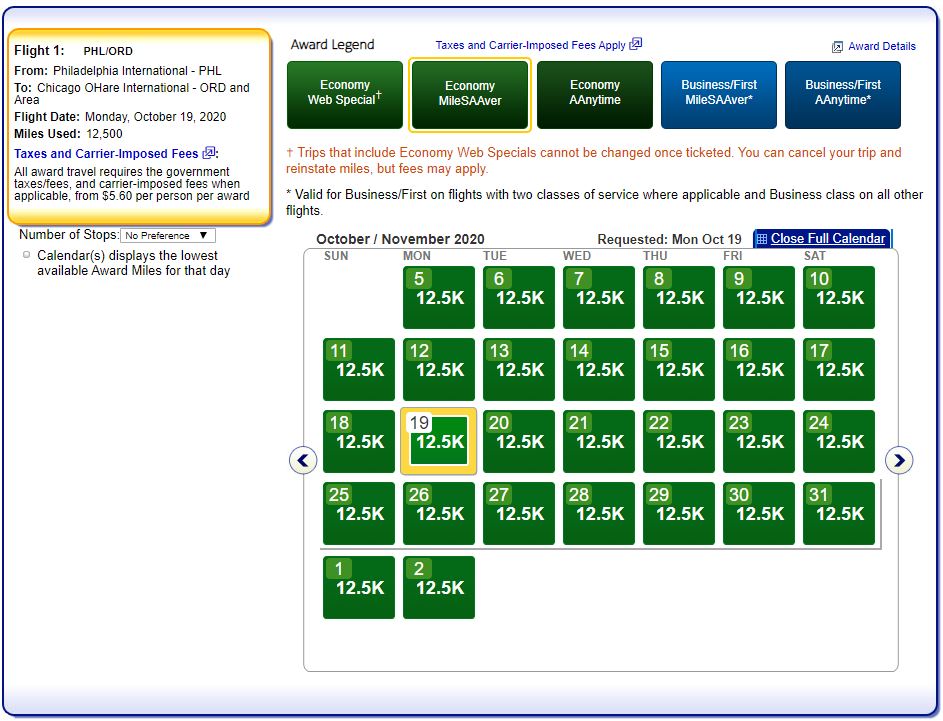
Task: Click popup icon next to Taxes heading in flight box
Action: click(x=209, y=153)
